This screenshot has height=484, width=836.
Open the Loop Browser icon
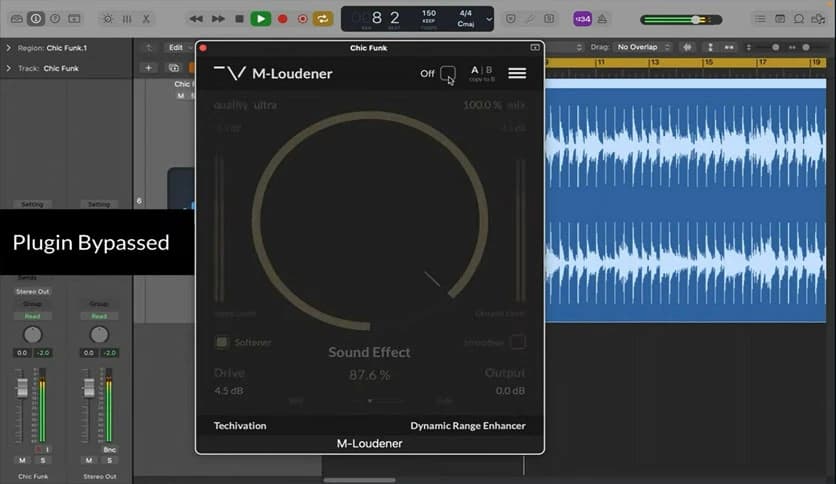pyautogui.click(x=799, y=19)
